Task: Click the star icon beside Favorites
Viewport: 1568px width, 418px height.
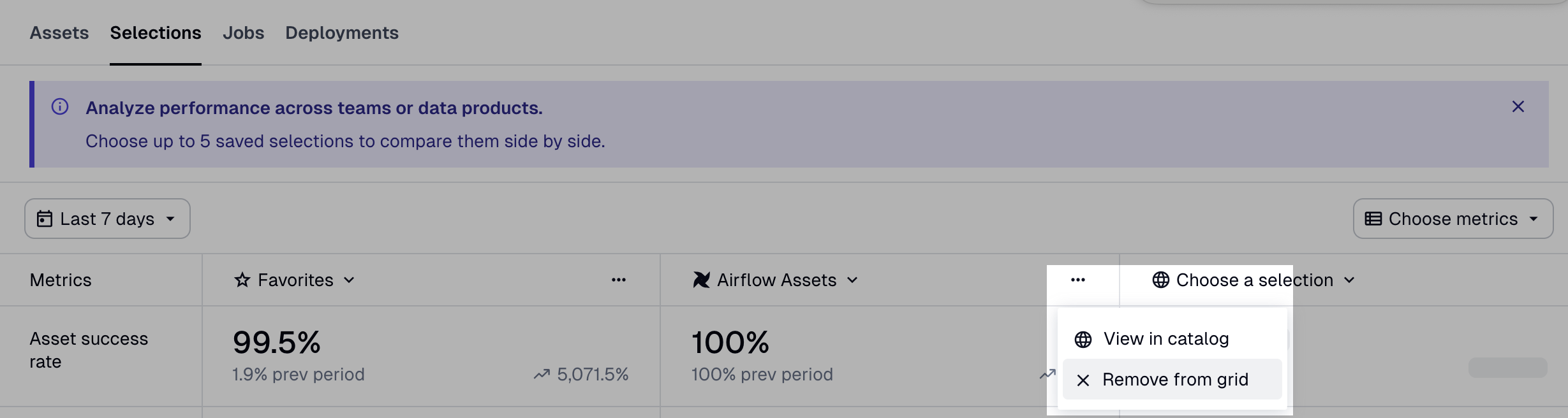Action: (x=242, y=280)
